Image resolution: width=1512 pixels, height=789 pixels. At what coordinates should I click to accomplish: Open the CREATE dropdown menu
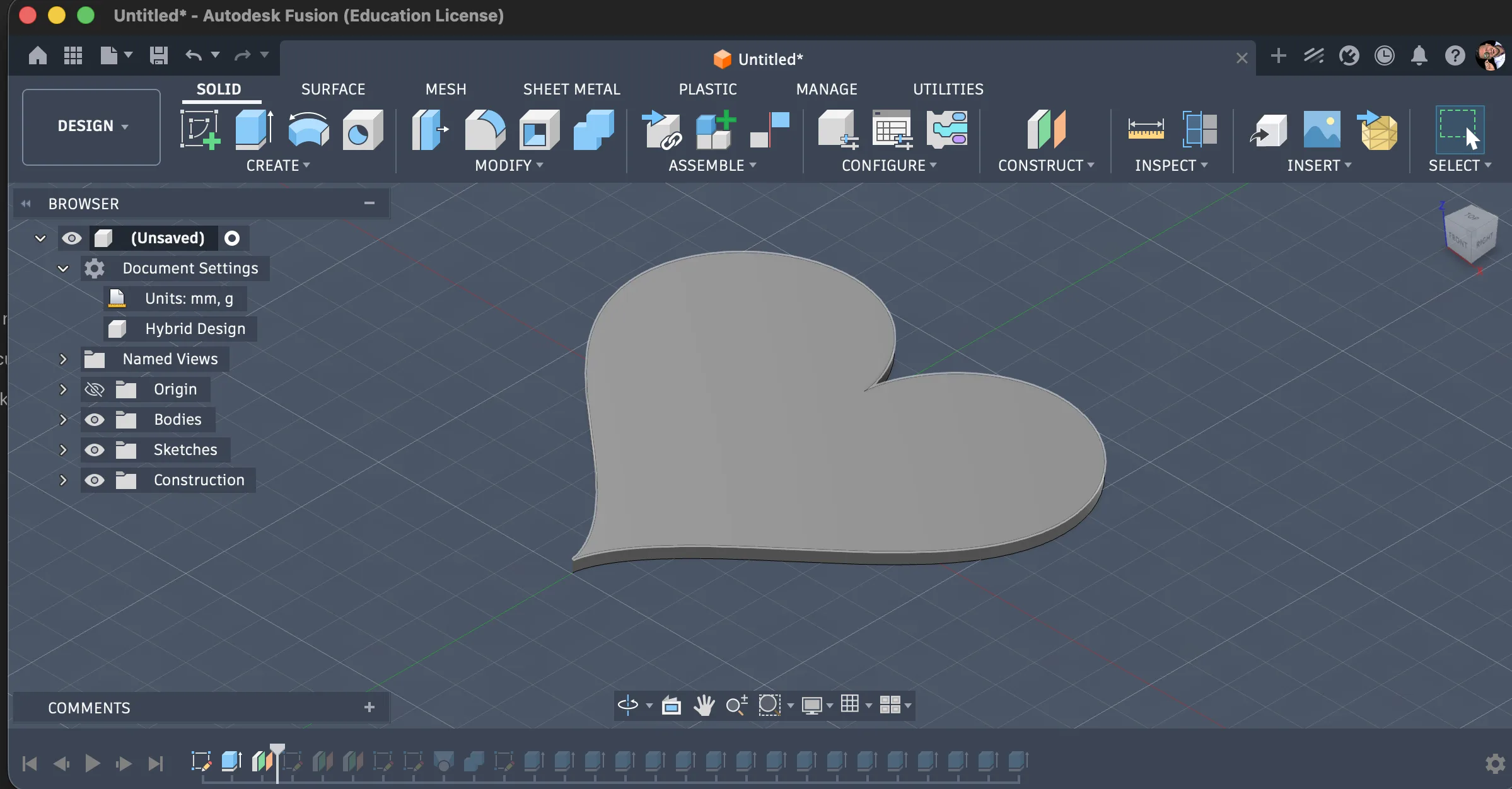(278, 166)
